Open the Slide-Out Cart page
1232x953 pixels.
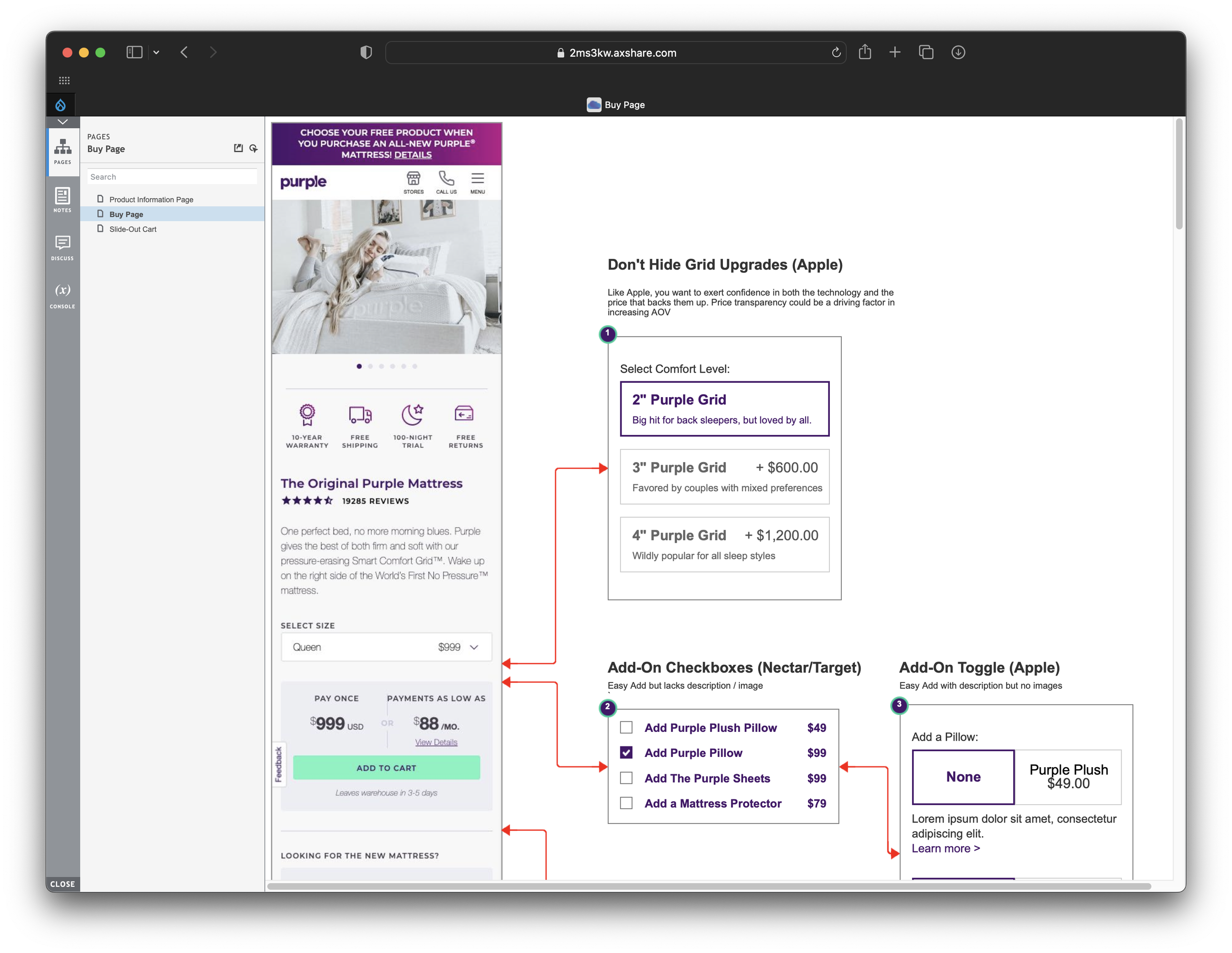coord(133,229)
